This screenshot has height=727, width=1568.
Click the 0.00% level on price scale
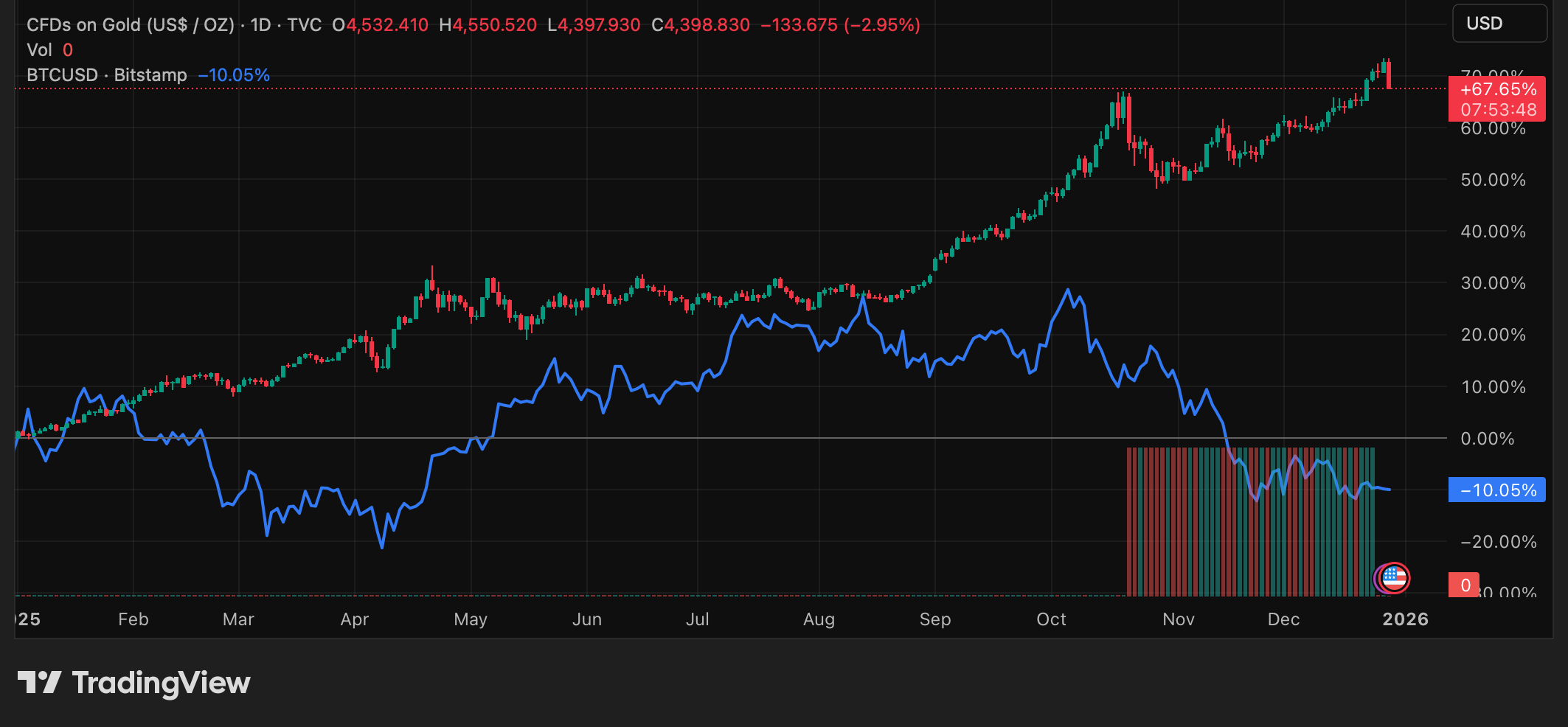click(1487, 439)
